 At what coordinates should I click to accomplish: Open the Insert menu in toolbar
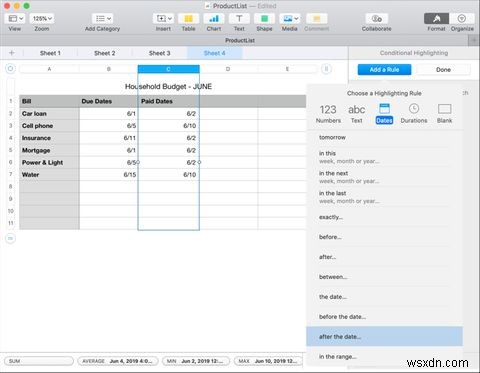coord(163,19)
